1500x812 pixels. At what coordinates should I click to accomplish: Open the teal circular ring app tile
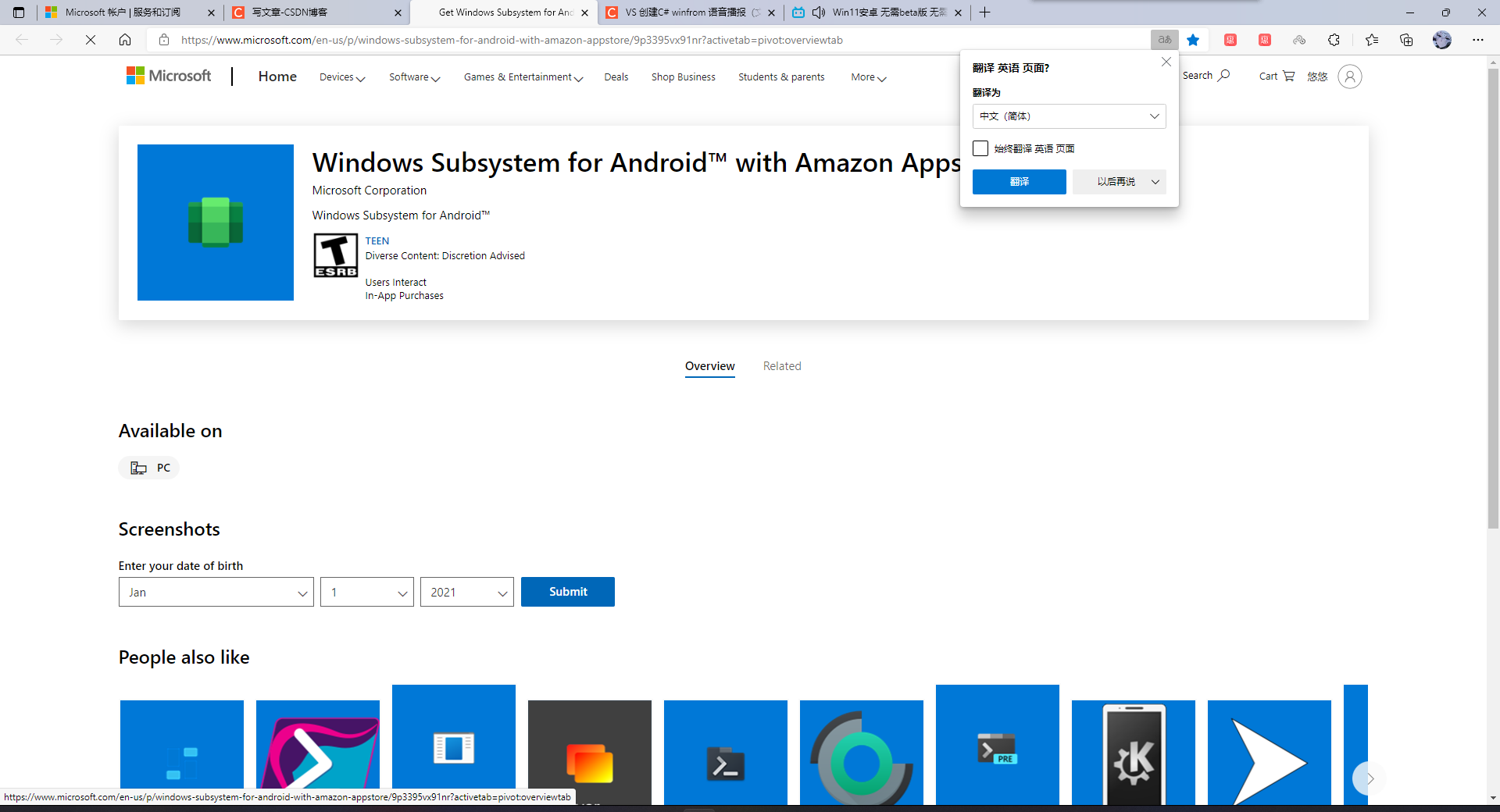tap(862, 753)
